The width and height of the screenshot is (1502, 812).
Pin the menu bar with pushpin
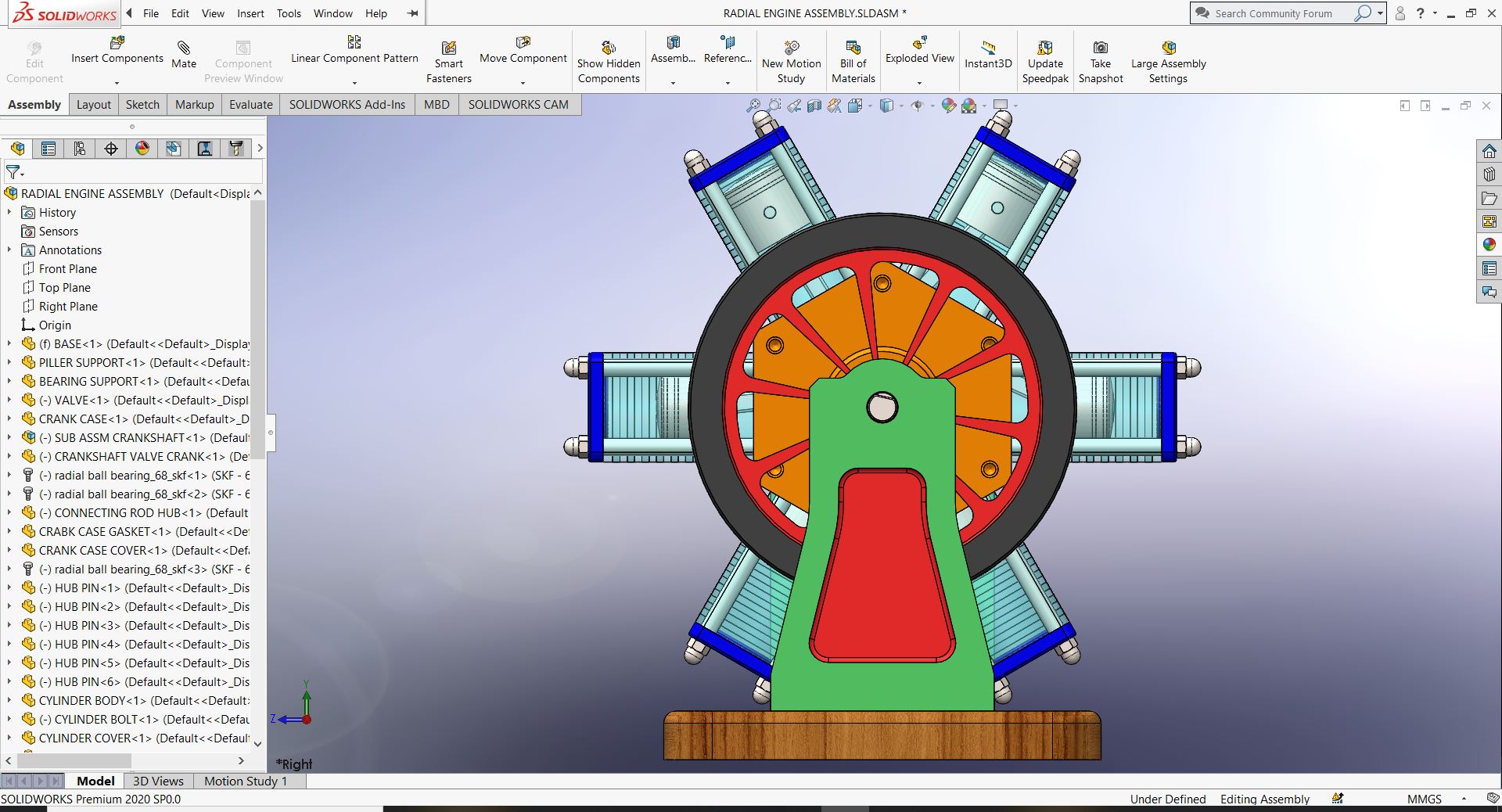413,13
